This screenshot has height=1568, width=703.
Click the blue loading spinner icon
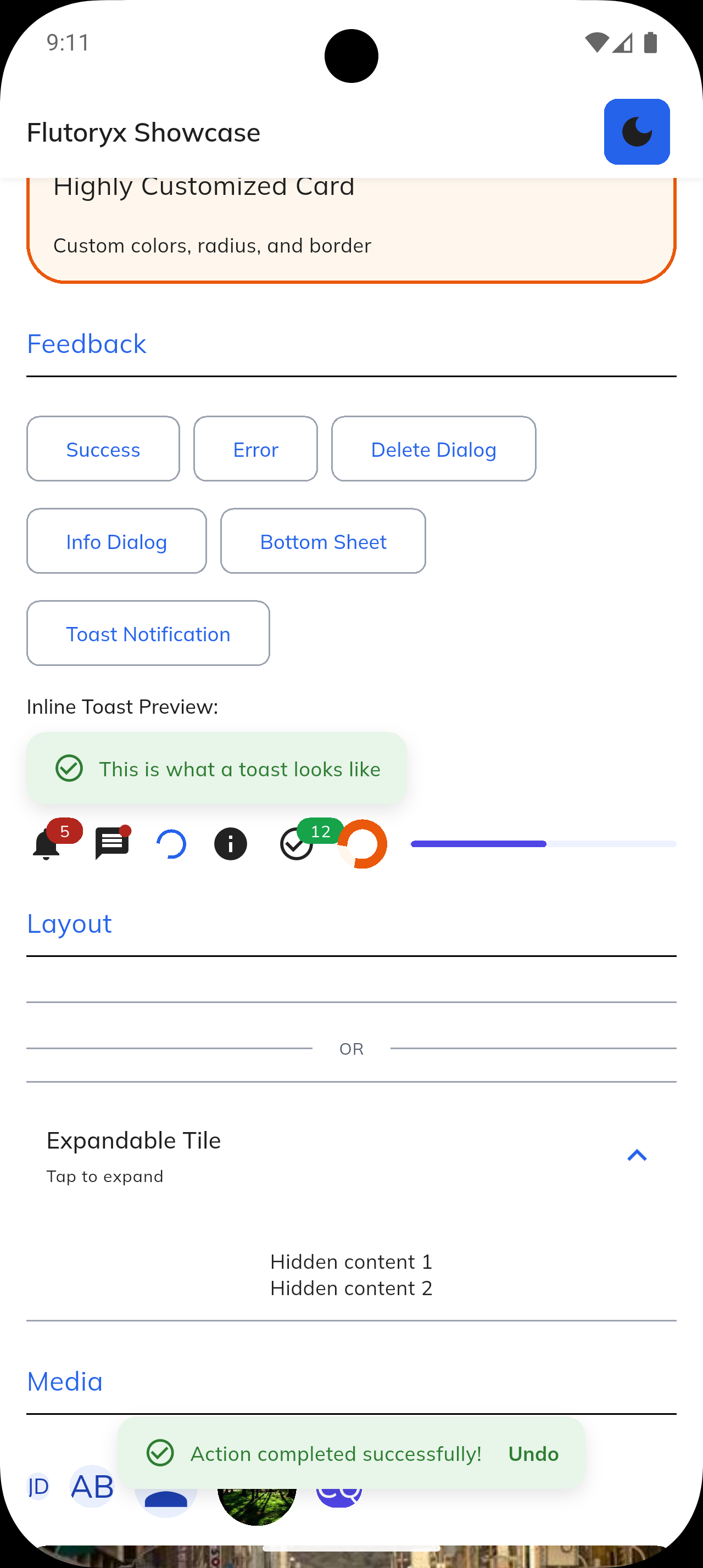click(x=172, y=844)
